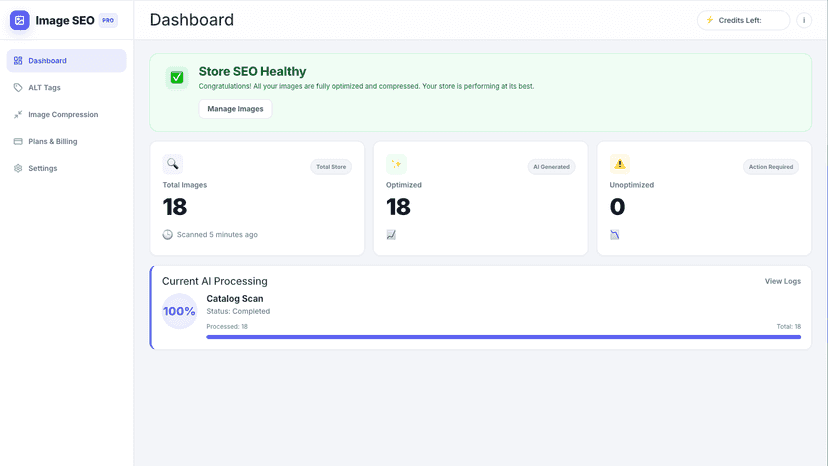Viewport: 828px width, 466px height.
Task: Click the Store SEO Healthy heading
Action: [252, 71]
